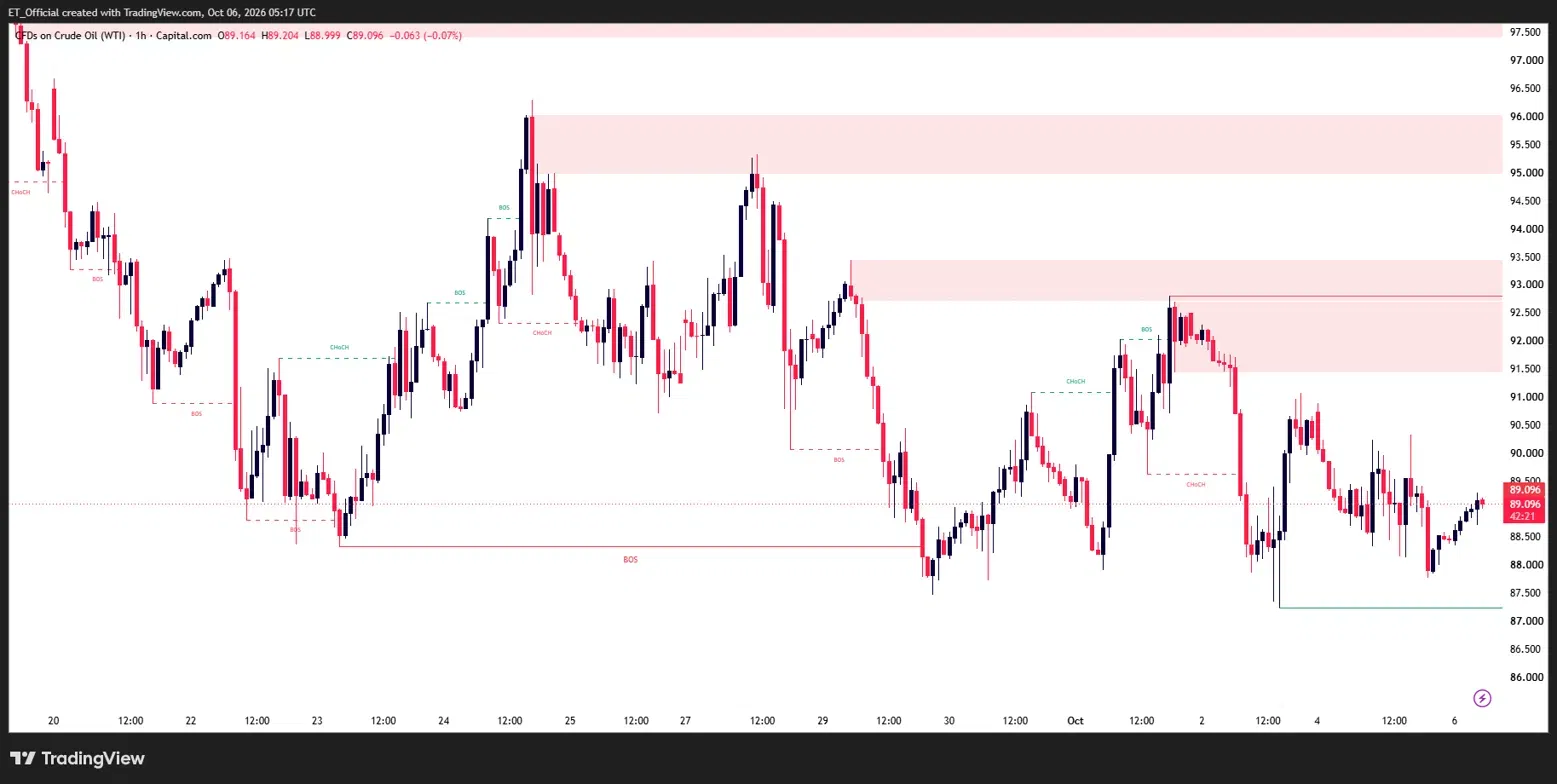Click the date label 27 on time axis
Screen dimensions: 1557x784
pyautogui.click(x=685, y=720)
